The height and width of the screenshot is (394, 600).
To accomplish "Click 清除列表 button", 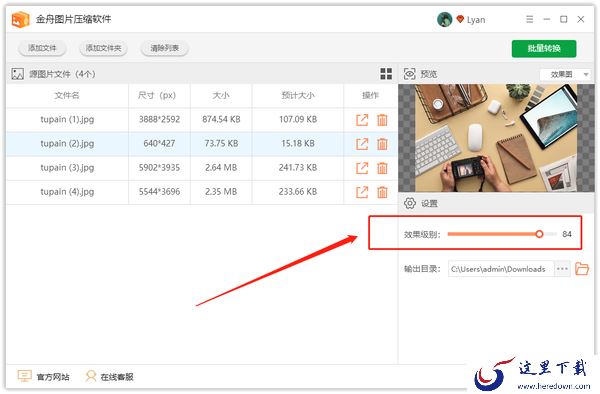I will point(165,48).
